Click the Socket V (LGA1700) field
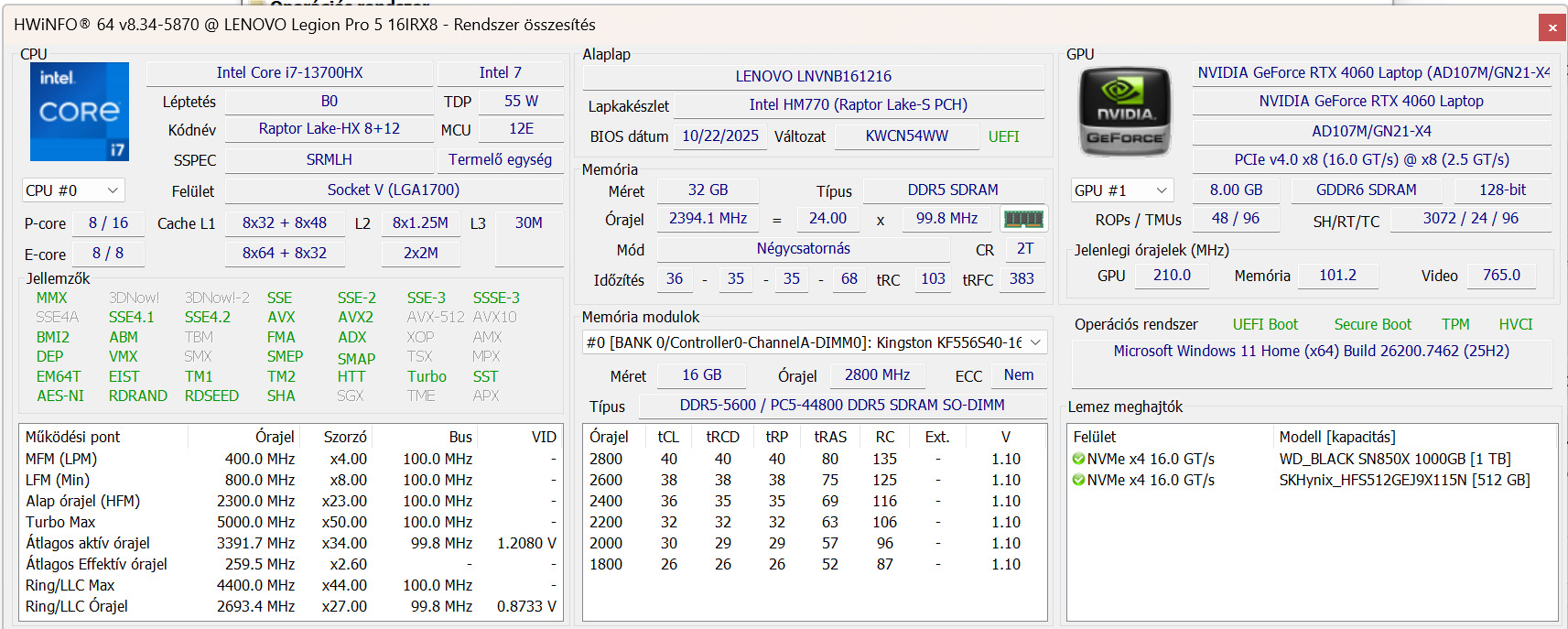This screenshot has width=1568, height=629. [x=394, y=190]
